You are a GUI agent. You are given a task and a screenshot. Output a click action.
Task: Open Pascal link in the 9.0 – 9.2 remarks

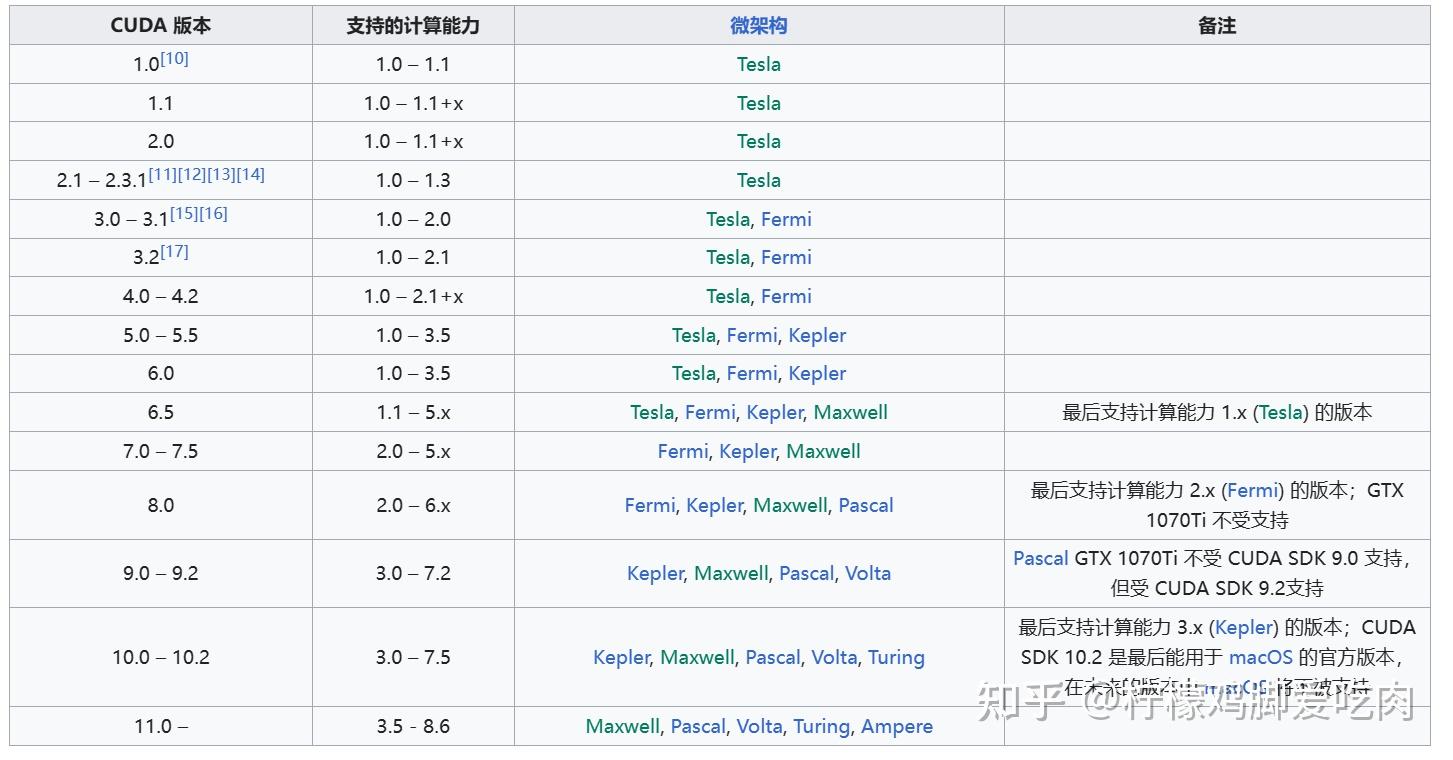[x=1041, y=558]
